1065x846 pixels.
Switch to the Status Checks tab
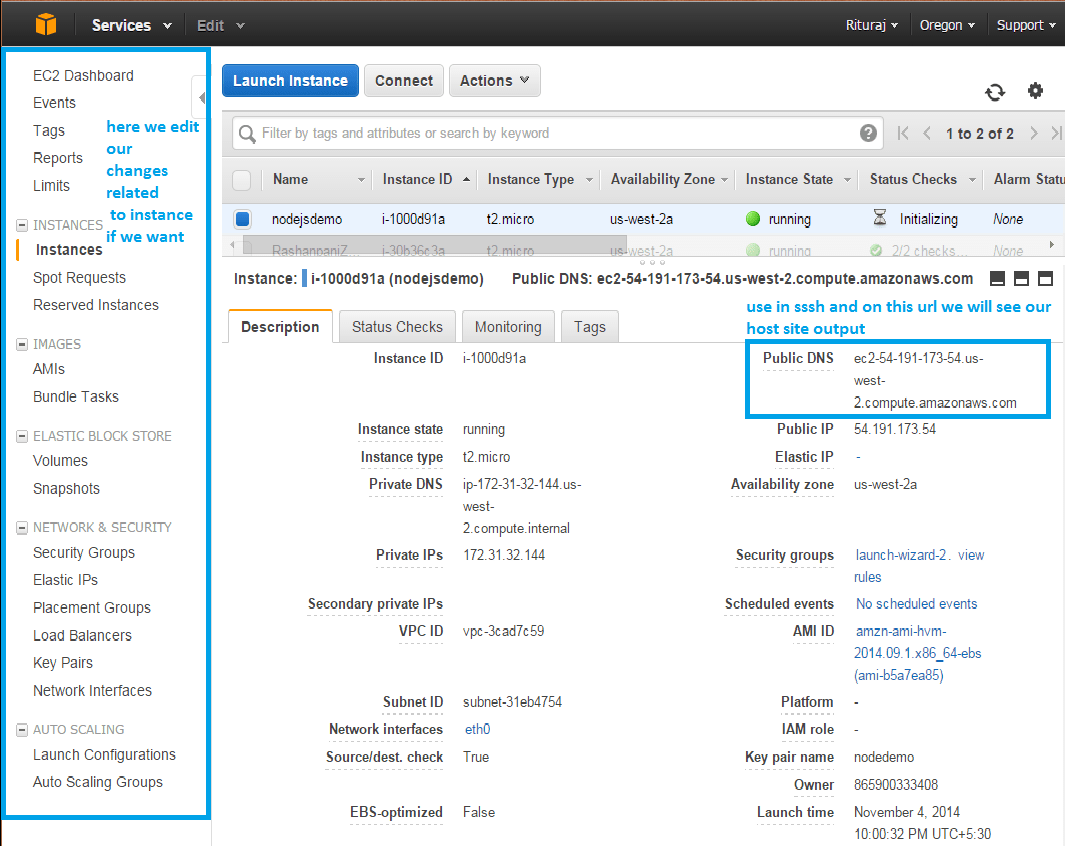(x=397, y=327)
